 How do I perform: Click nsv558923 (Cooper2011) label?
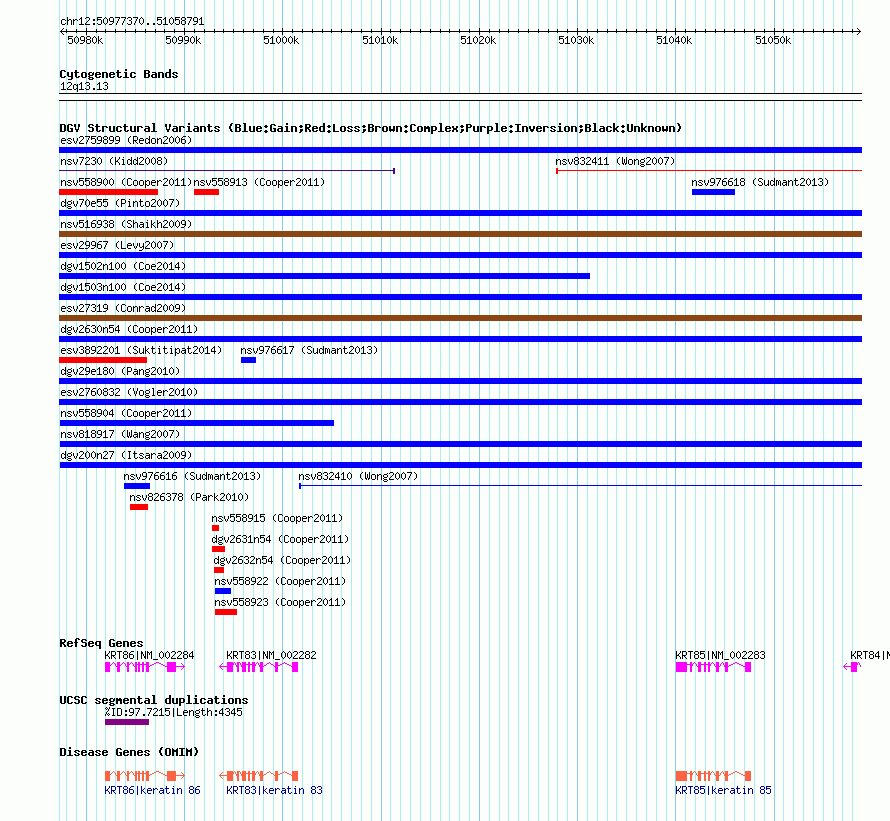click(280, 602)
